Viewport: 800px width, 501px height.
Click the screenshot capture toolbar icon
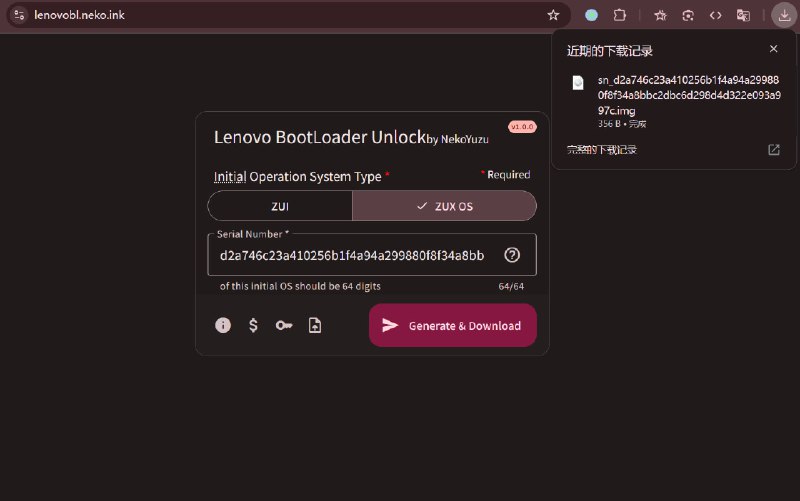[688, 15]
